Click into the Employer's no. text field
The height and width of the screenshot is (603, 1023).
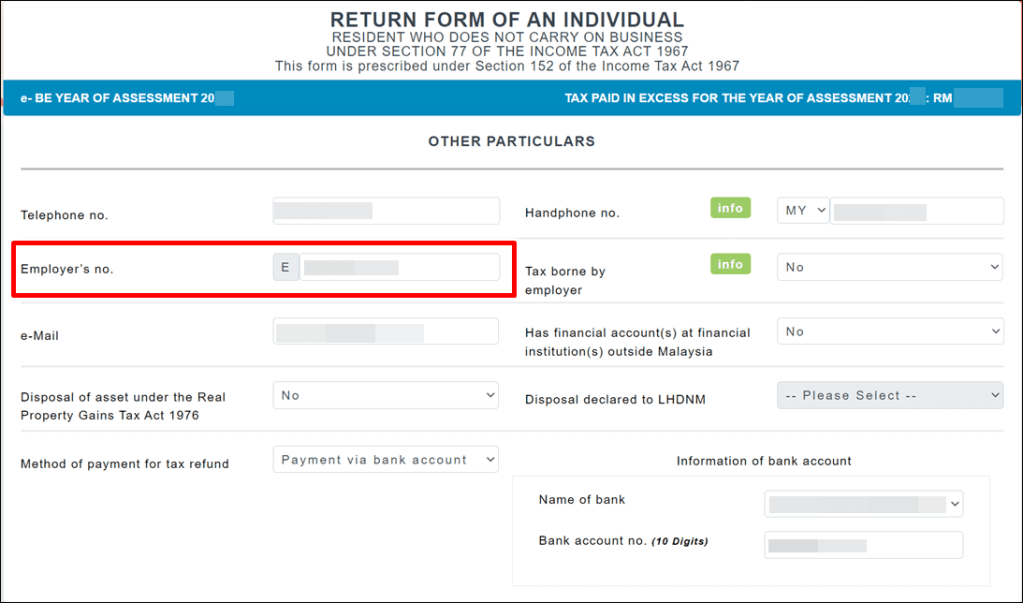click(x=400, y=267)
